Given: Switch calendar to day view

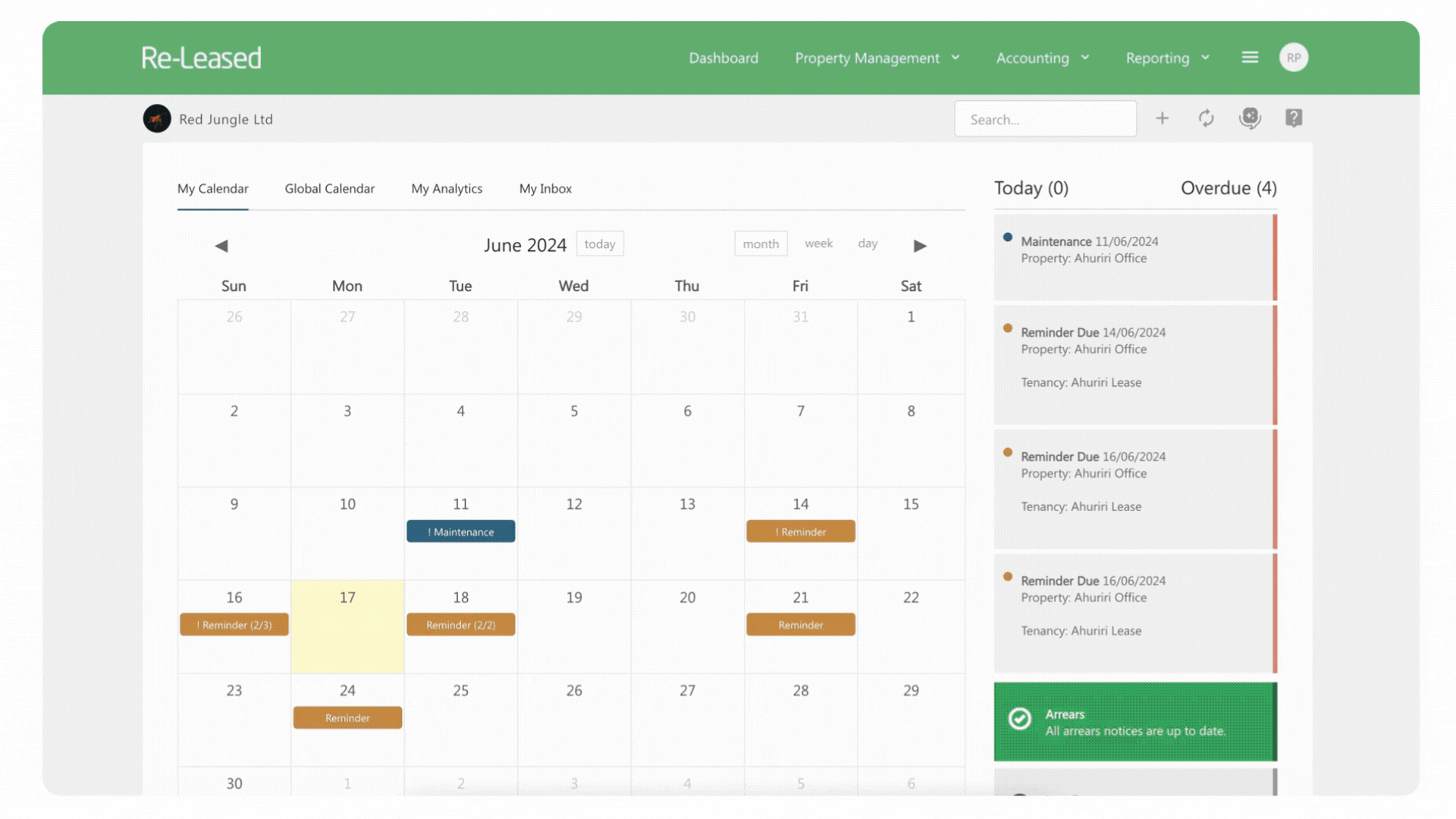Looking at the screenshot, I should (868, 243).
